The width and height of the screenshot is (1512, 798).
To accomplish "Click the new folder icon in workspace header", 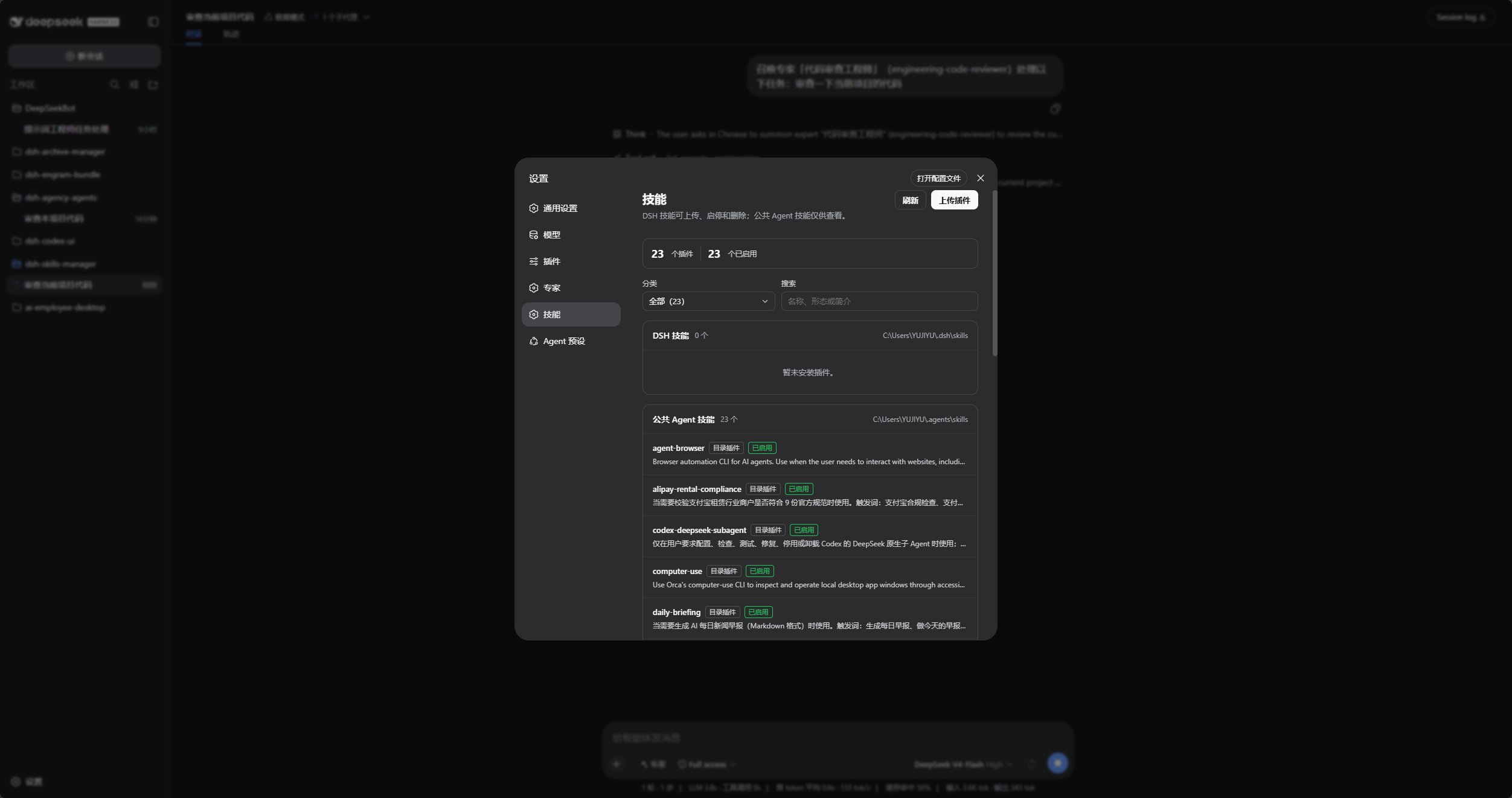I will coord(153,85).
